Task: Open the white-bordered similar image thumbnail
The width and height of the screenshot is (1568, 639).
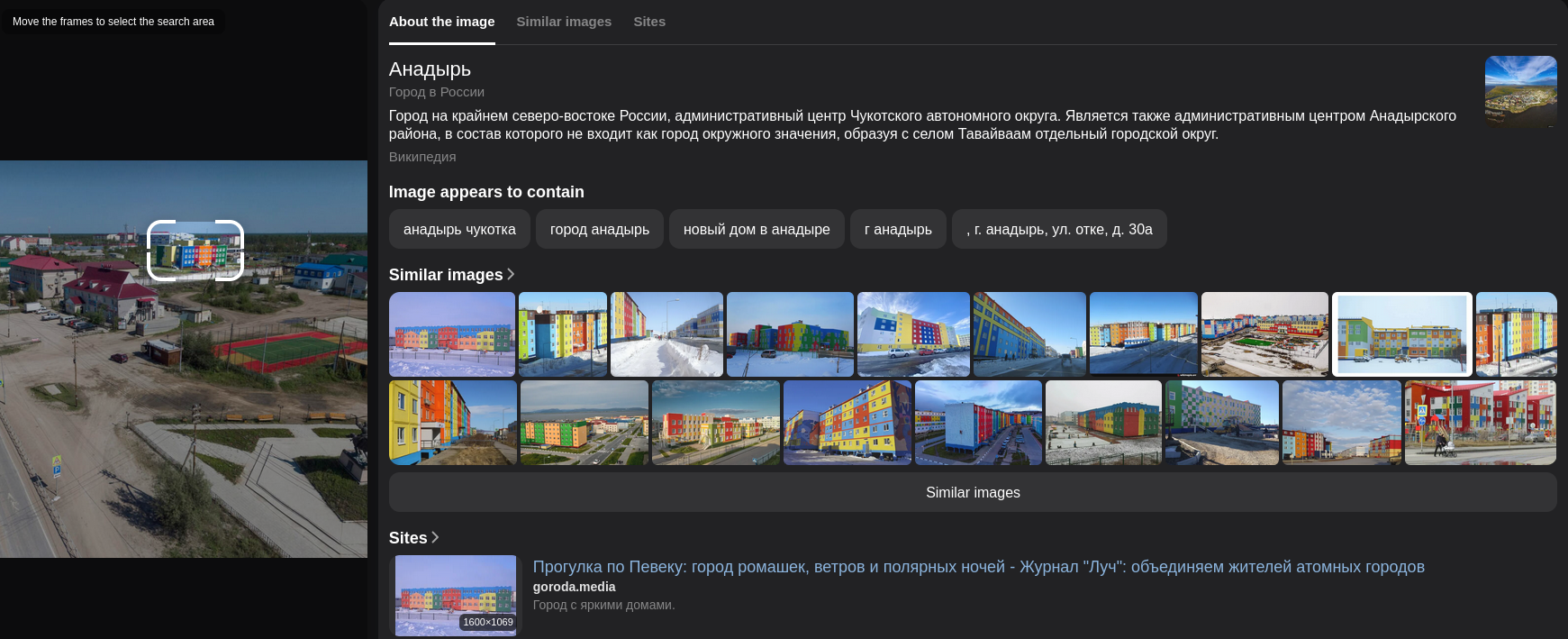Action: tap(1402, 334)
